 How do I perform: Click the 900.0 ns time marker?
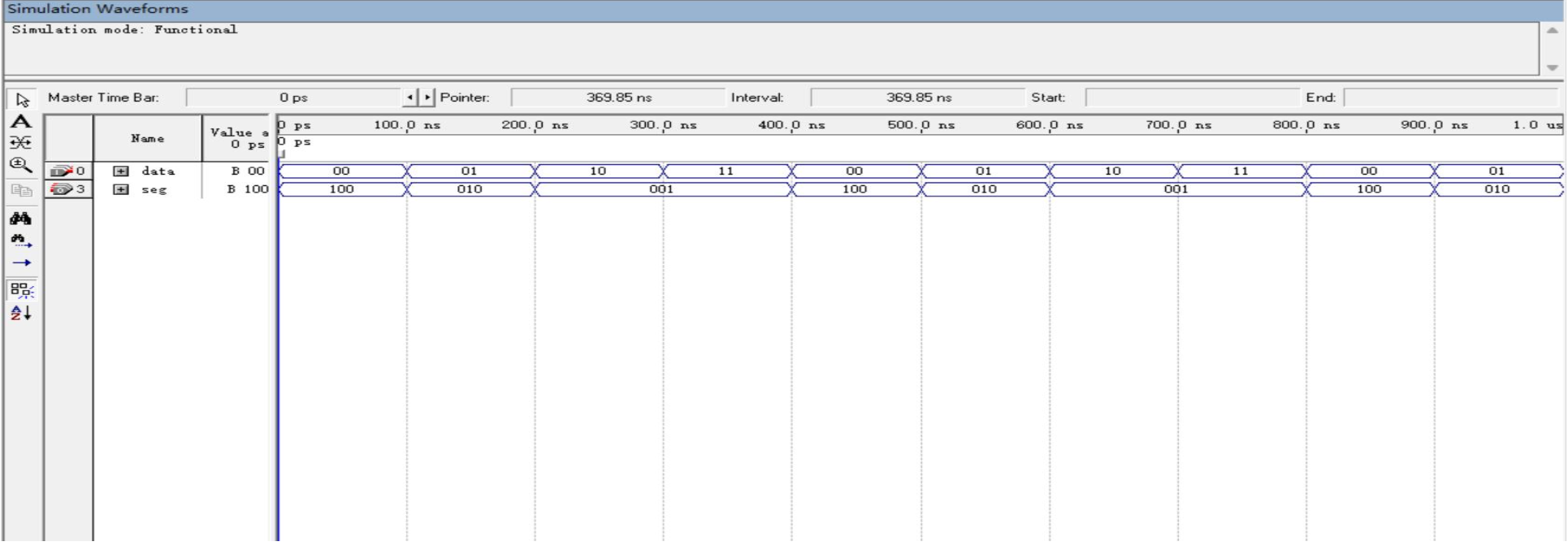click(x=1434, y=125)
